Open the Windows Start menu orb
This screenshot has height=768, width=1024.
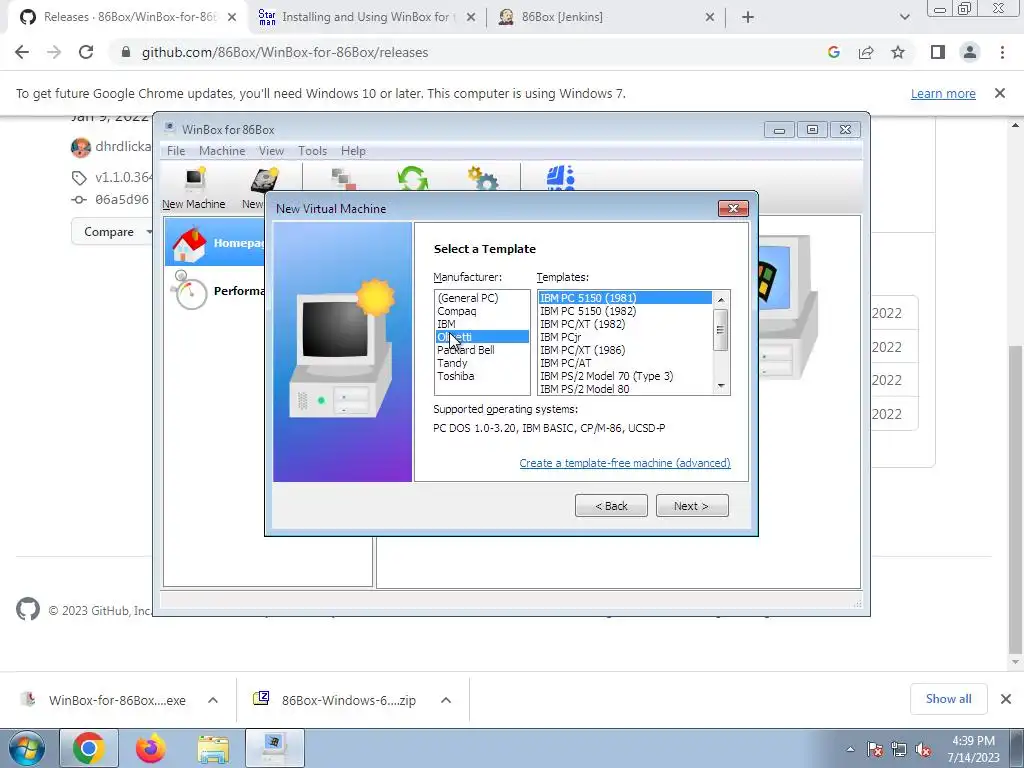click(x=27, y=748)
